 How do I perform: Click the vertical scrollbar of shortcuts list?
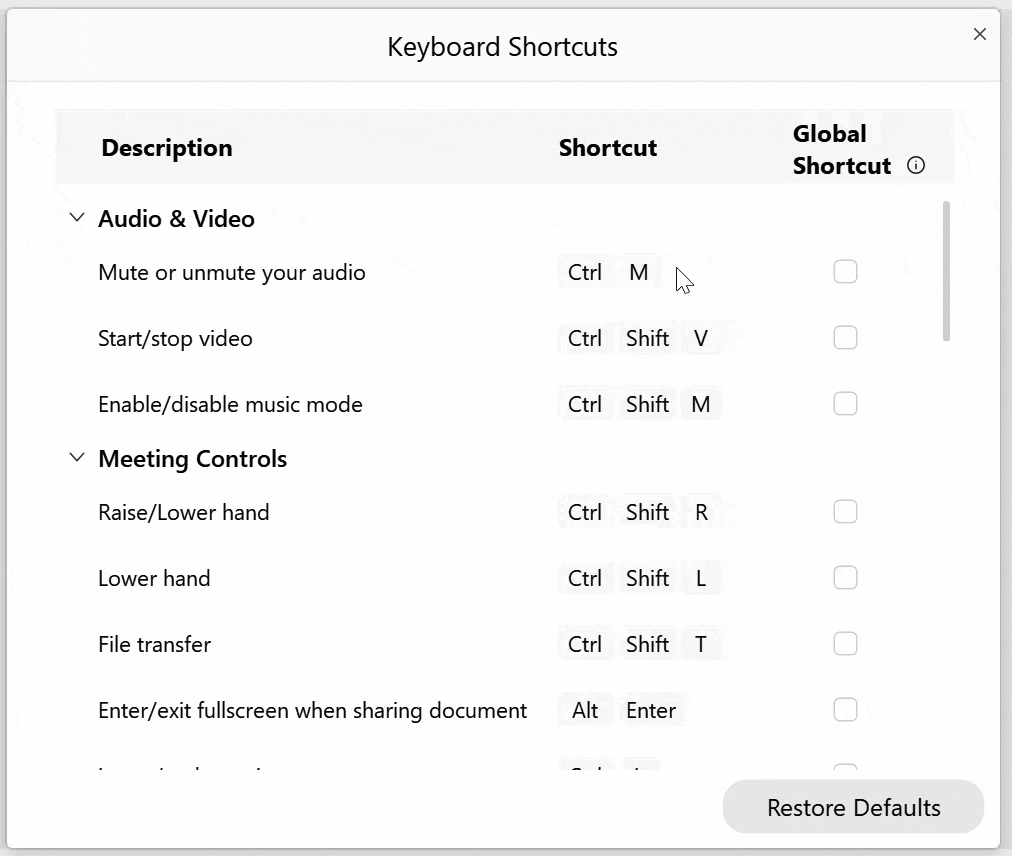coord(946,272)
